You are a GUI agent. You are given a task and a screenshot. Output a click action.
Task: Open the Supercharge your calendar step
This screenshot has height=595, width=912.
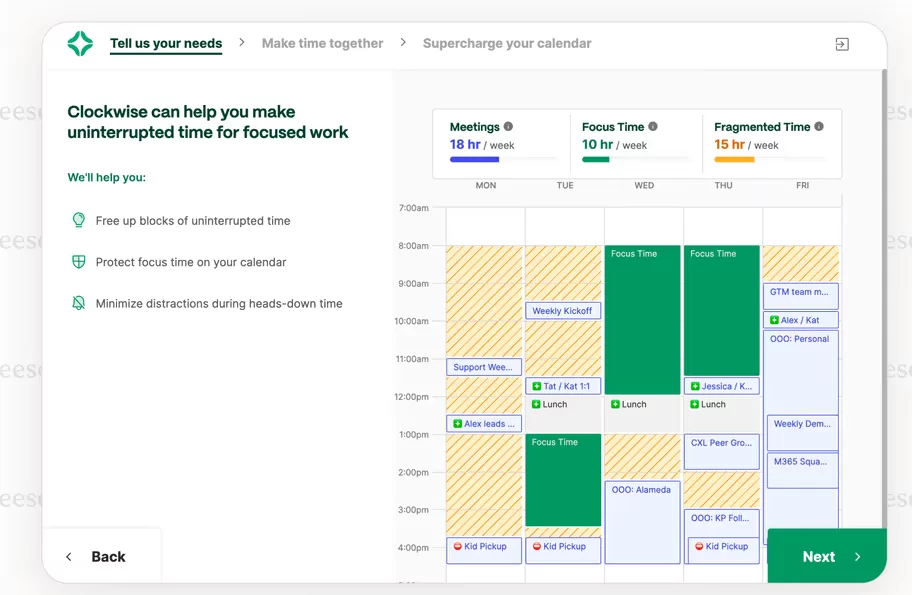507,44
